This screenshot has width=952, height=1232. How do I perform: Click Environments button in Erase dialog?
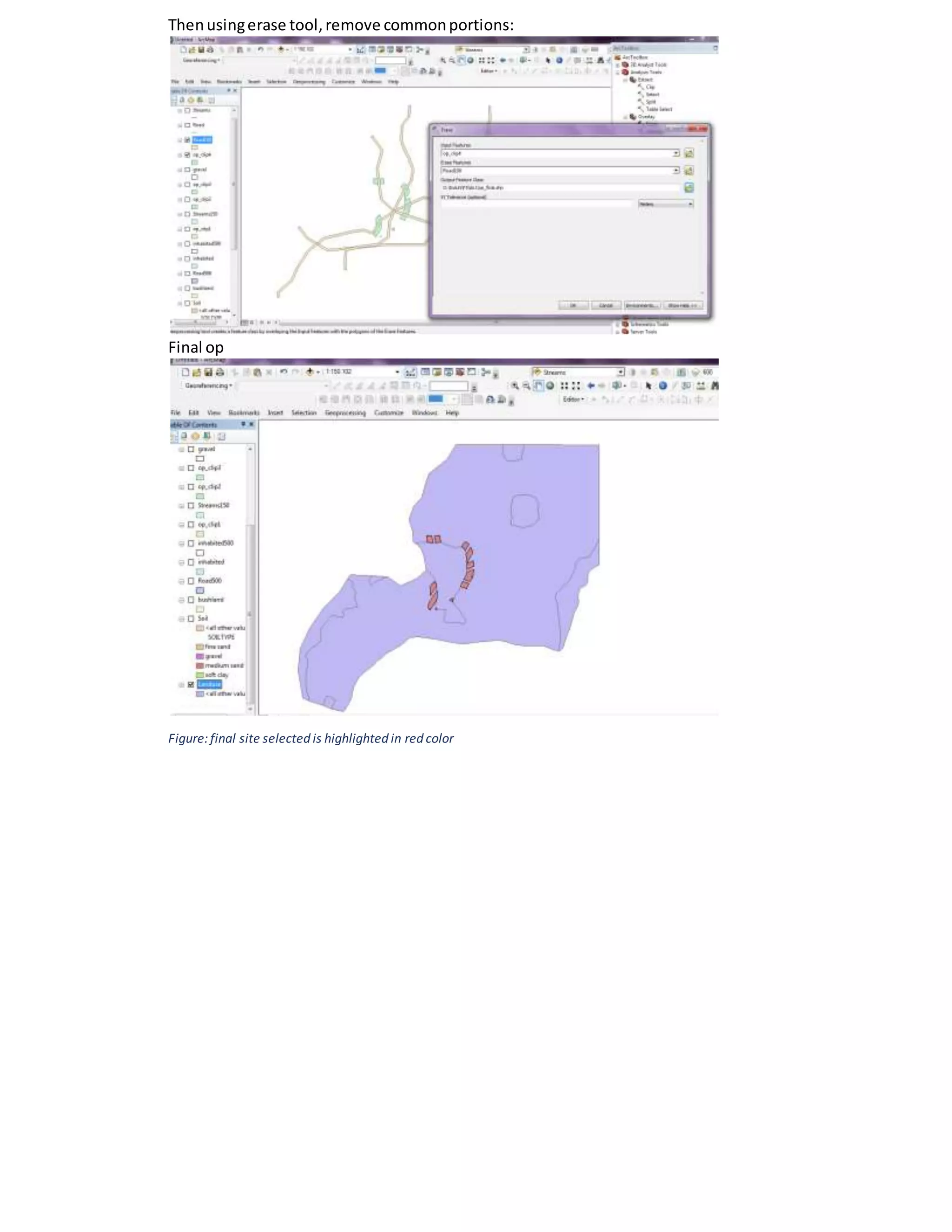point(642,305)
